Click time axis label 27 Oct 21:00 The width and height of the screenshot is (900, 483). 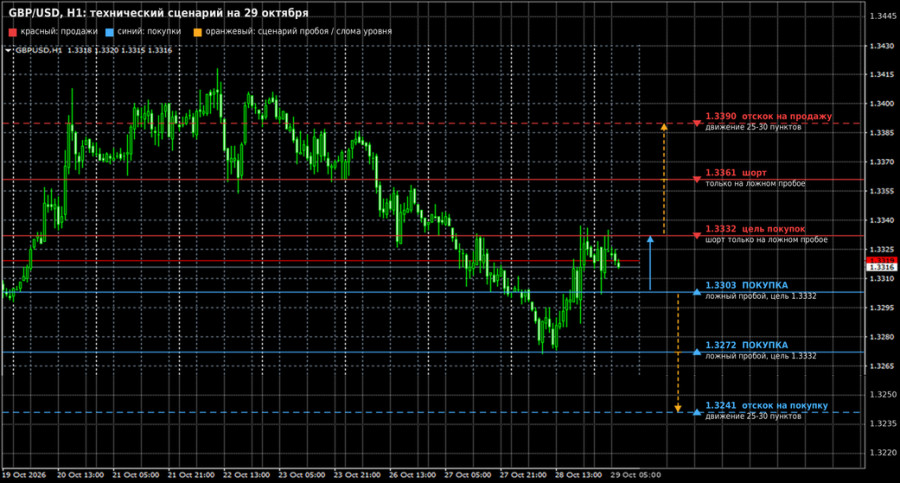coord(522,475)
